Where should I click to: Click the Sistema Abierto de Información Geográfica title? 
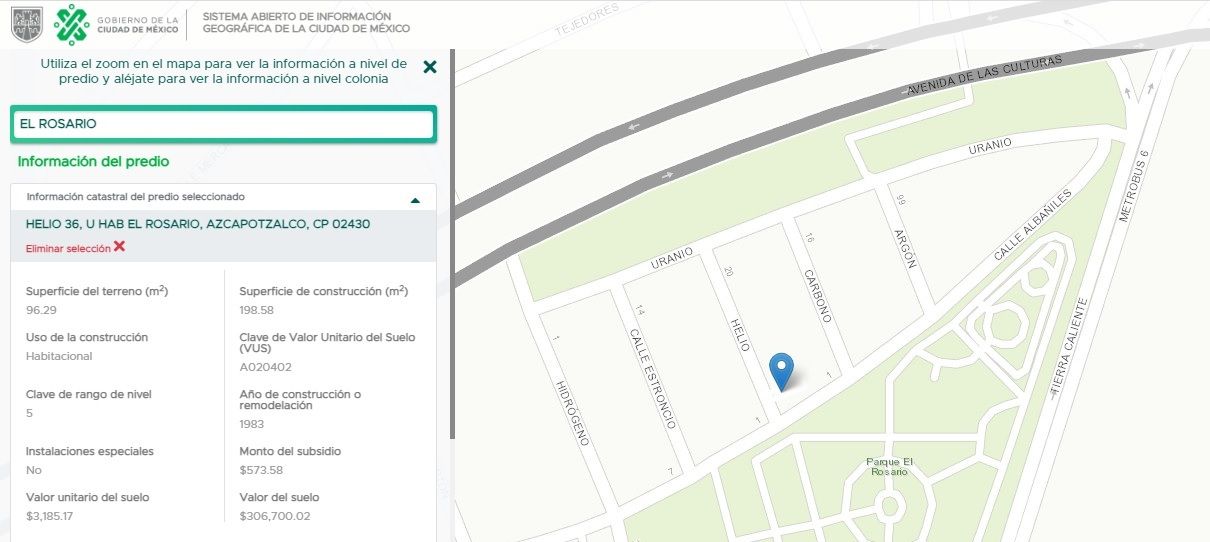tap(306, 23)
